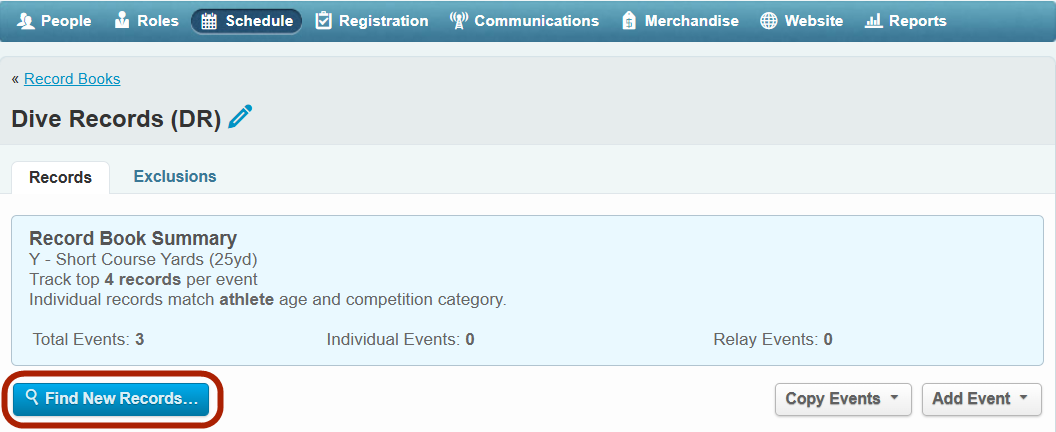This screenshot has height=432, width=1056.
Task: Click the Roles person icon
Action: coord(123,21)
